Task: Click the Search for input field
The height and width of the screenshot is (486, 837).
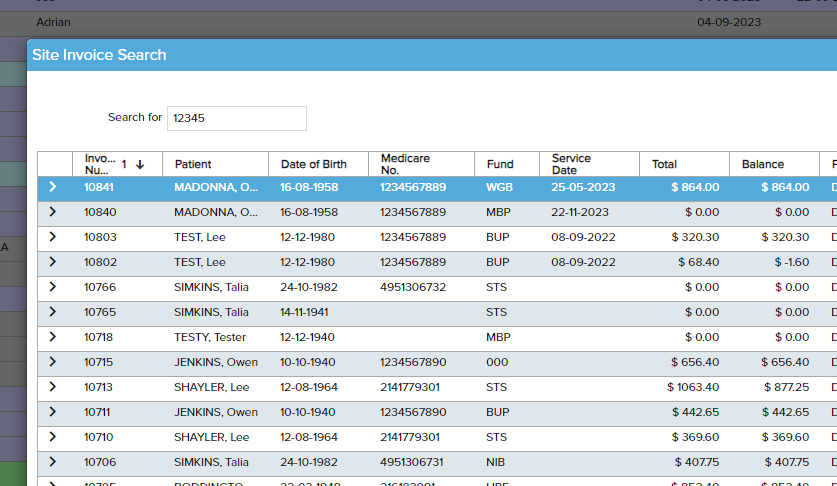Action: [x=236, y=118]
